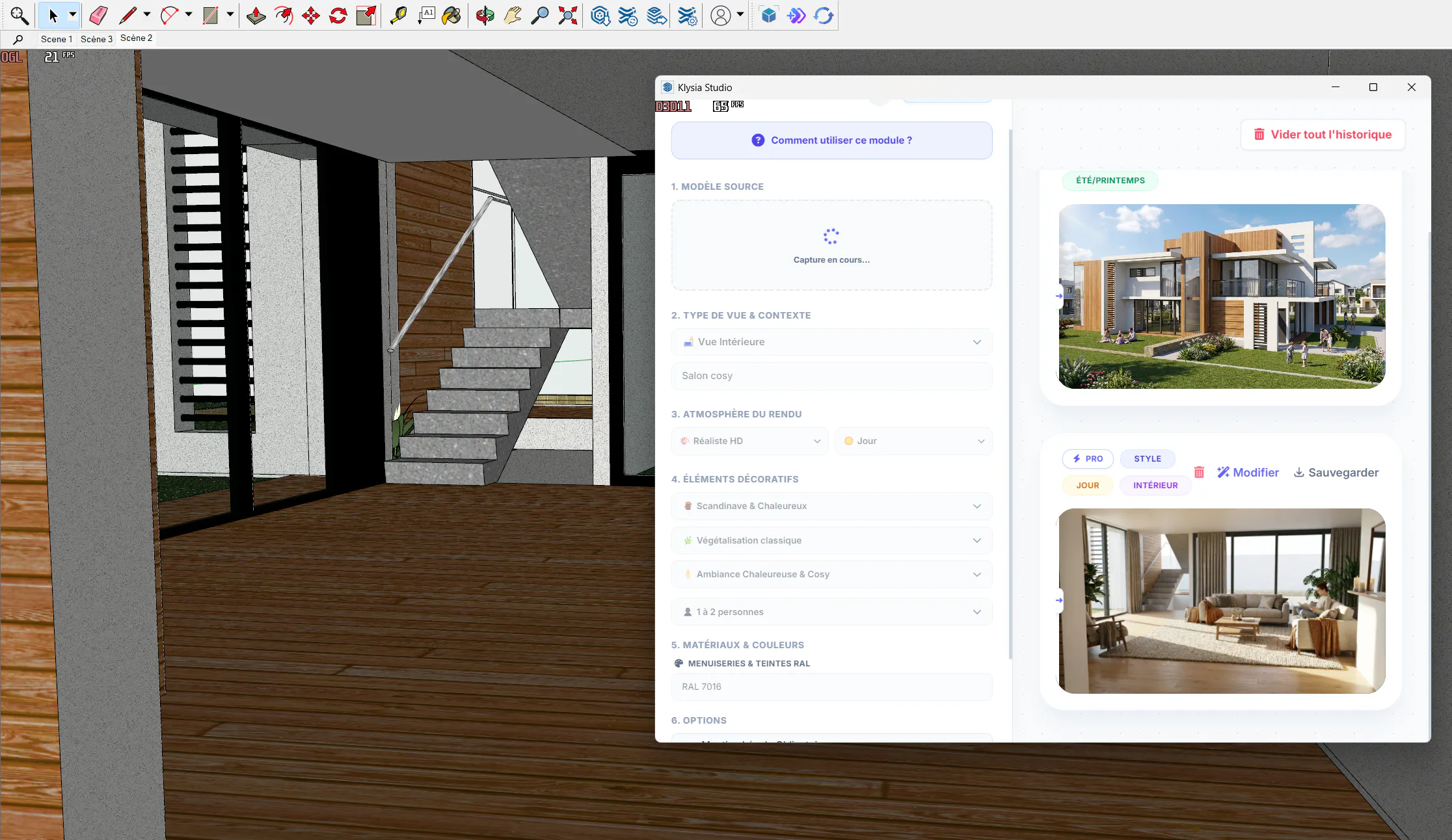Choose the Line pencil tool
1452x840 pixels.
tap(128, 16)
